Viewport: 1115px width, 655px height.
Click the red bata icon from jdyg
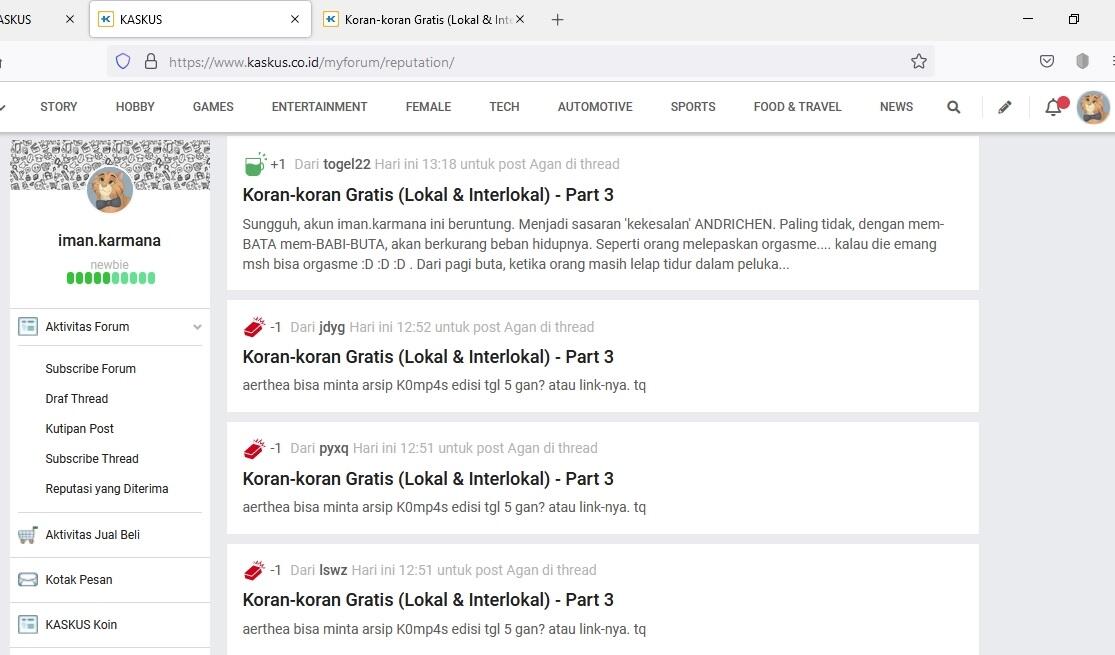[254, 327]
